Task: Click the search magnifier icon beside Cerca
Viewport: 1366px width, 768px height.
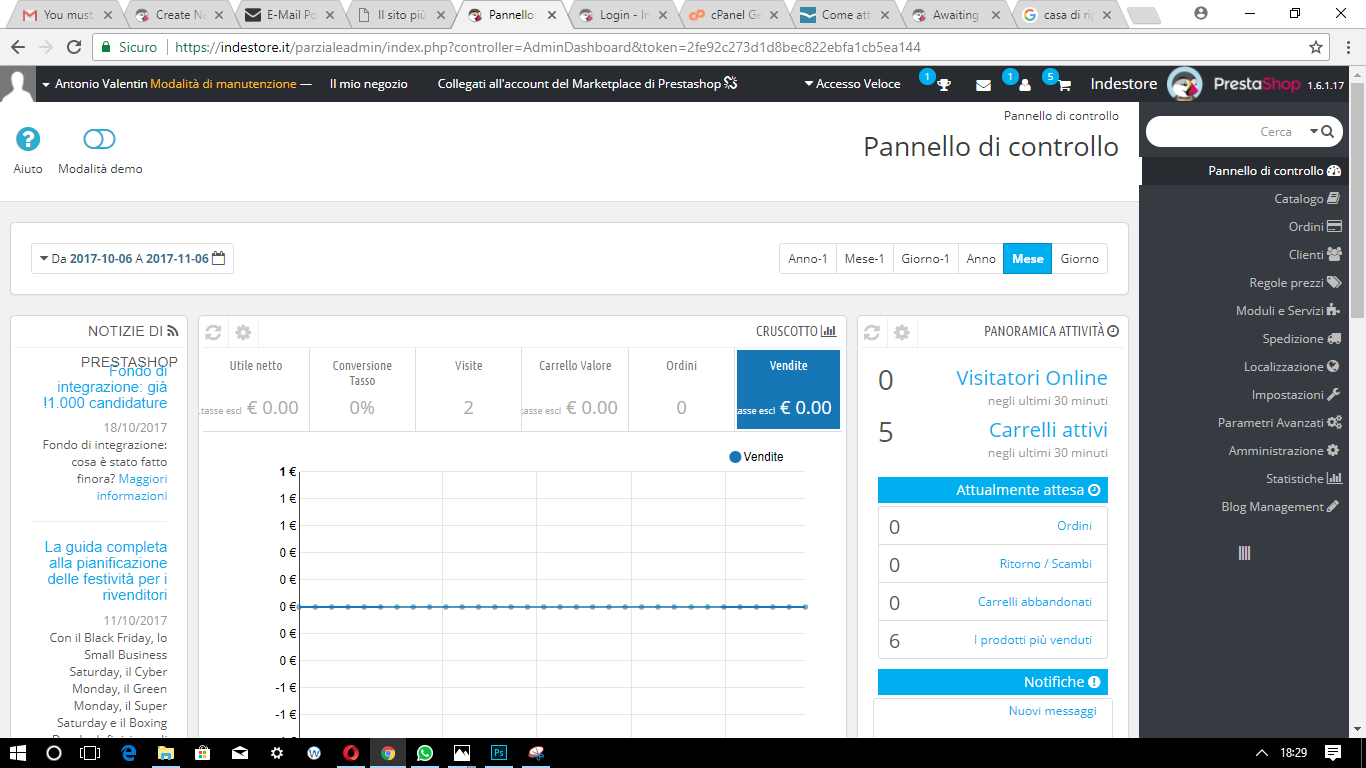Action: point(1327,131)
